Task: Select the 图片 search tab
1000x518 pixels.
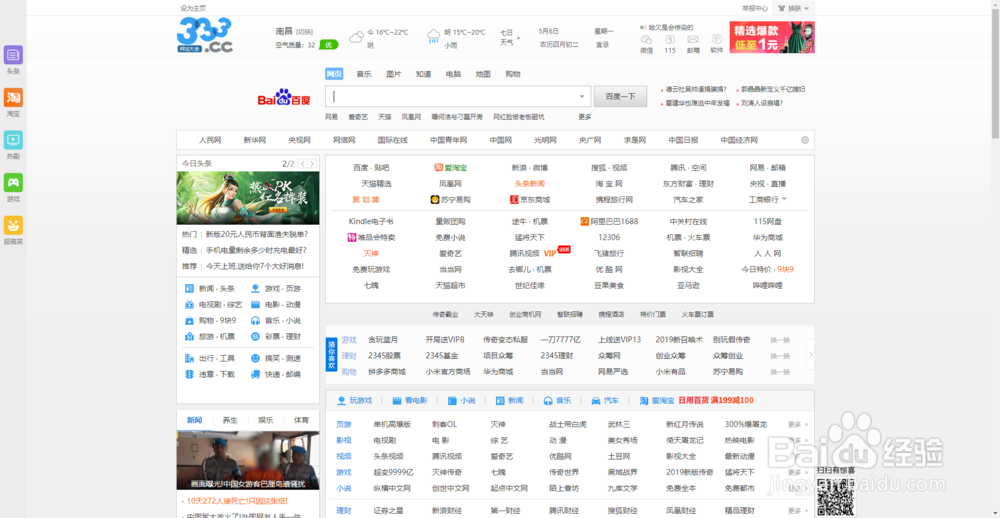Action: pyautogui.click(x=393, y=74)
